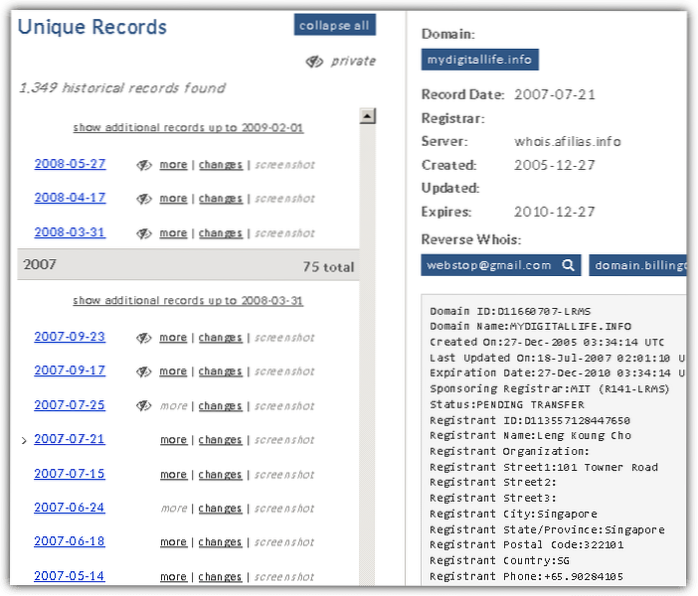Click the private eye icon beside 2007-07-25

point(144,406)
